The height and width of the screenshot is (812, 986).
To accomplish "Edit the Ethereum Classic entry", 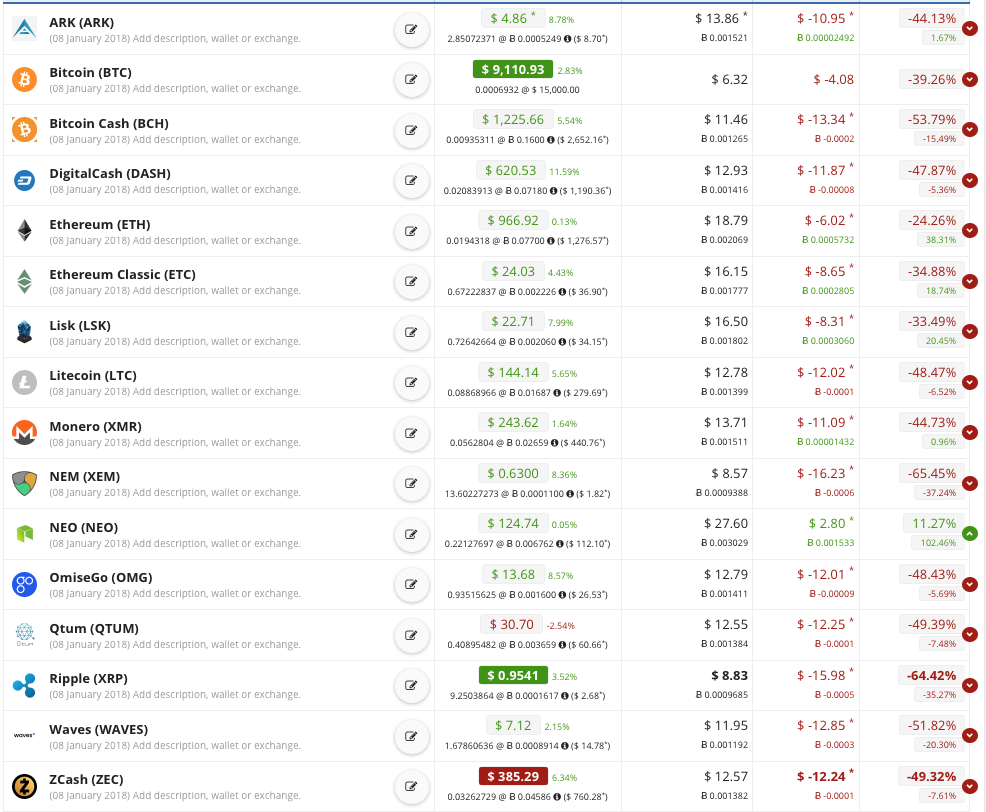I will click(411, 281).
